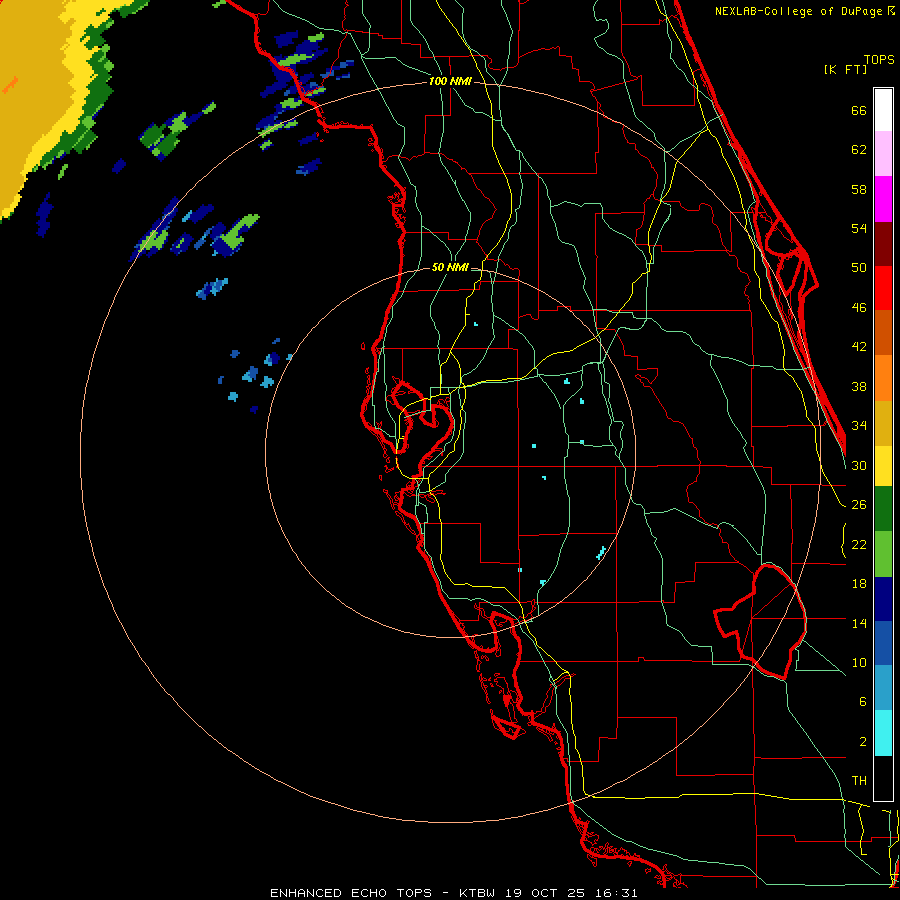Click the legend value 34

pos(859,425)
